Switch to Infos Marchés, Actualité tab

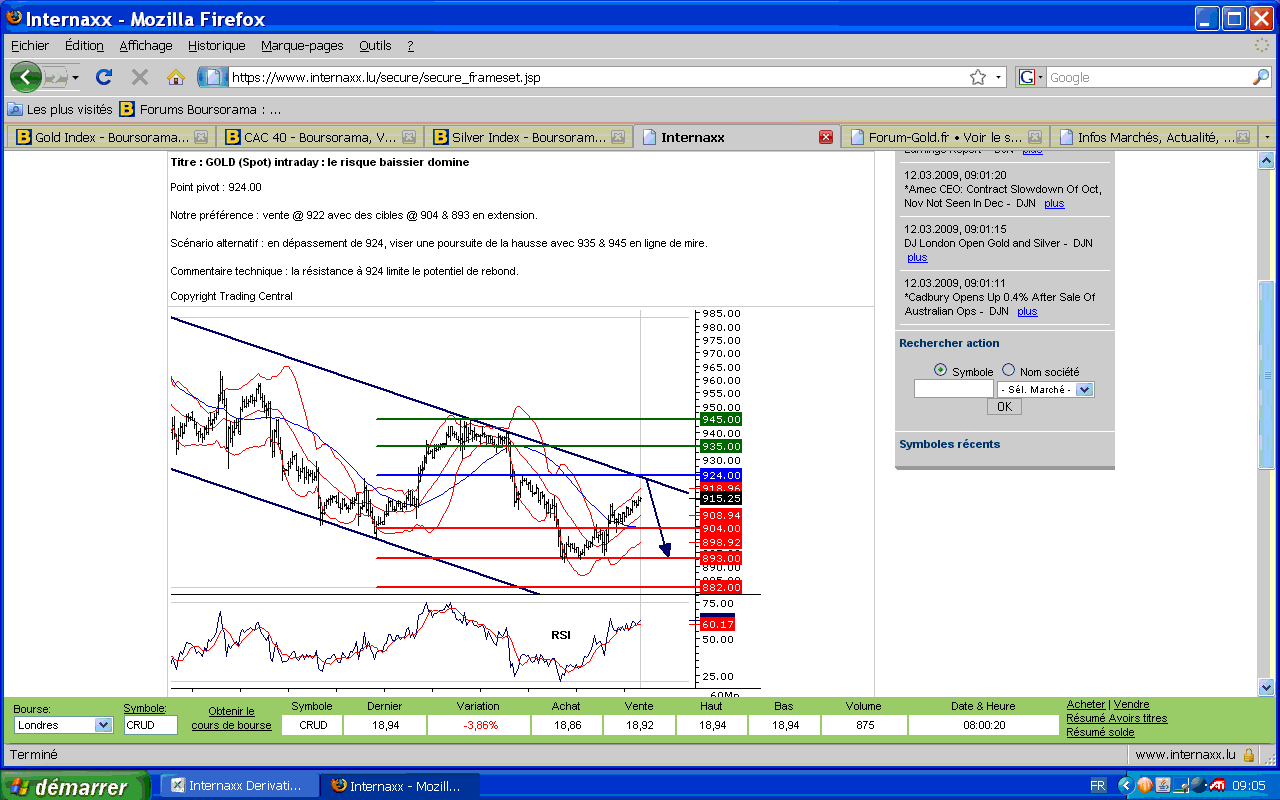(x=1155, y=137)
